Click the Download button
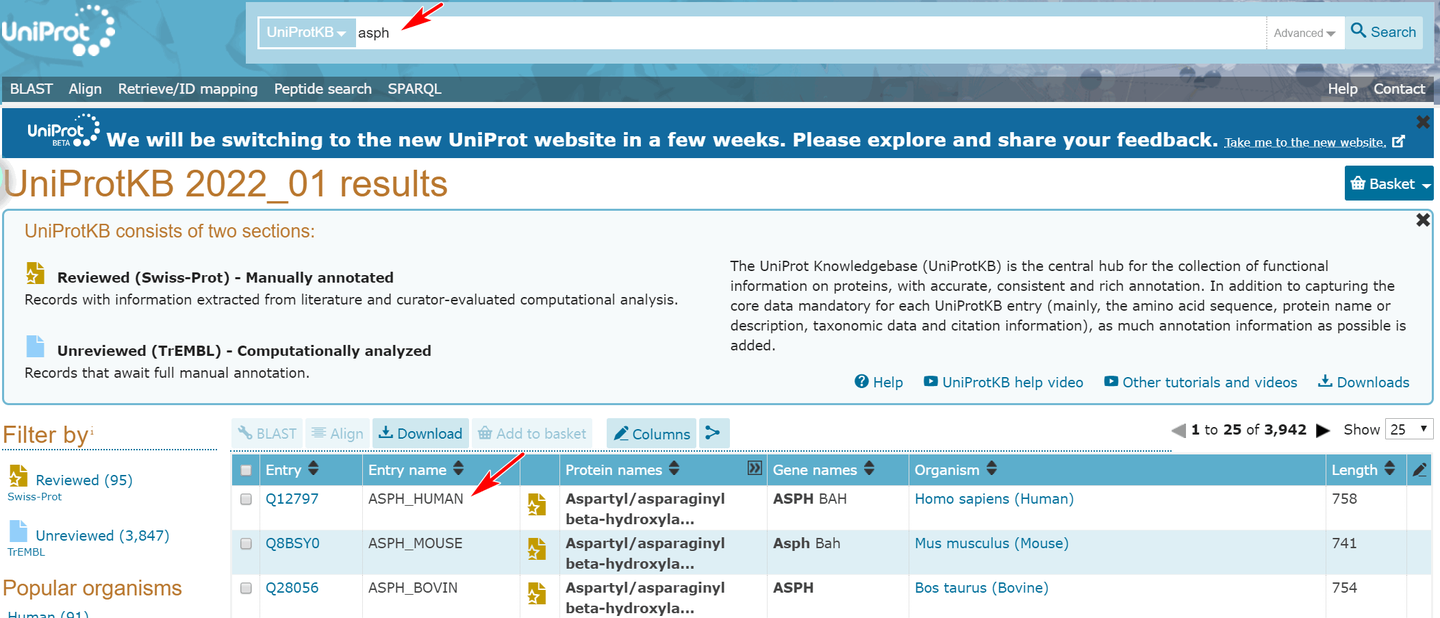Viewport: 1440px width, 618px height. tap(420, 433)
